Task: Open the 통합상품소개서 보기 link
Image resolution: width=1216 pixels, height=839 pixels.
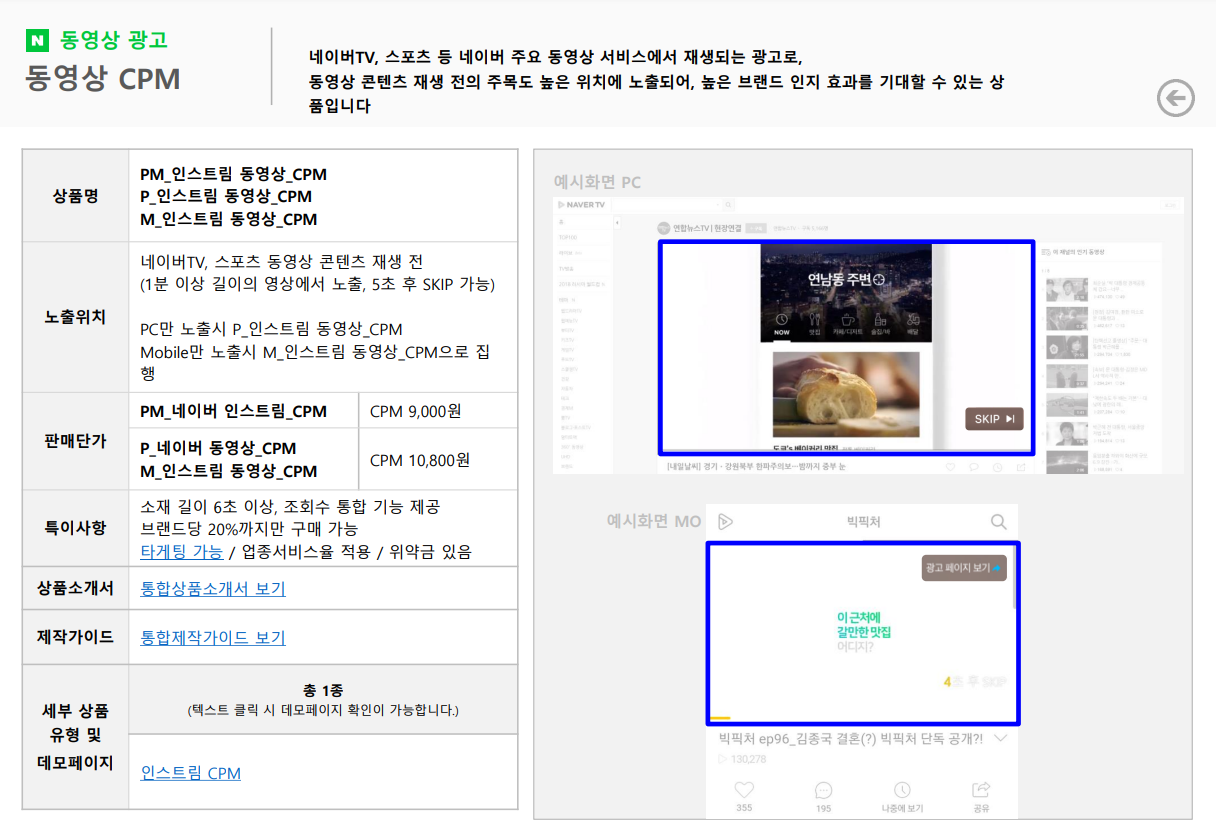Action: [x=213, y=588]
